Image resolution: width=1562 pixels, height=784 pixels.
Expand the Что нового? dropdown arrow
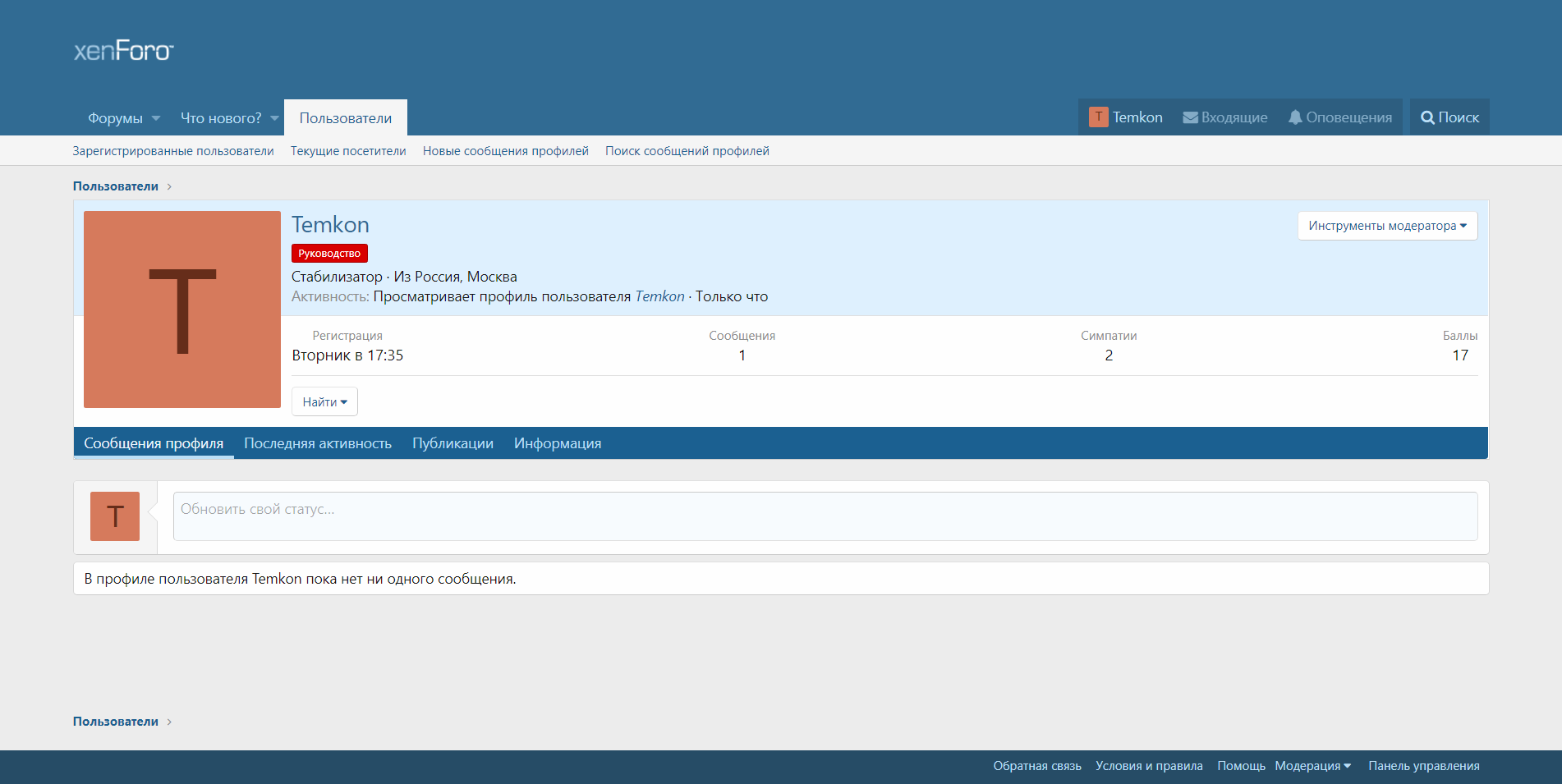click(x=274, y=118)
